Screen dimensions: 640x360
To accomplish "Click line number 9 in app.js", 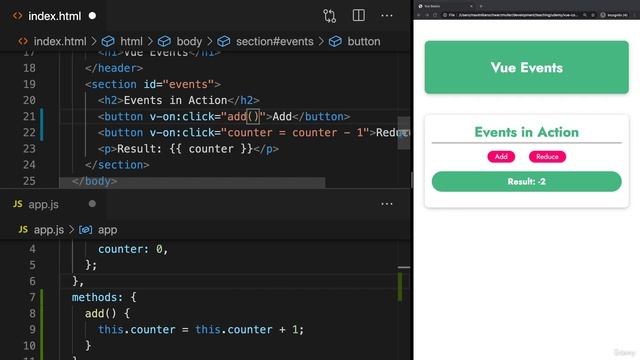I will click(32, 329).
